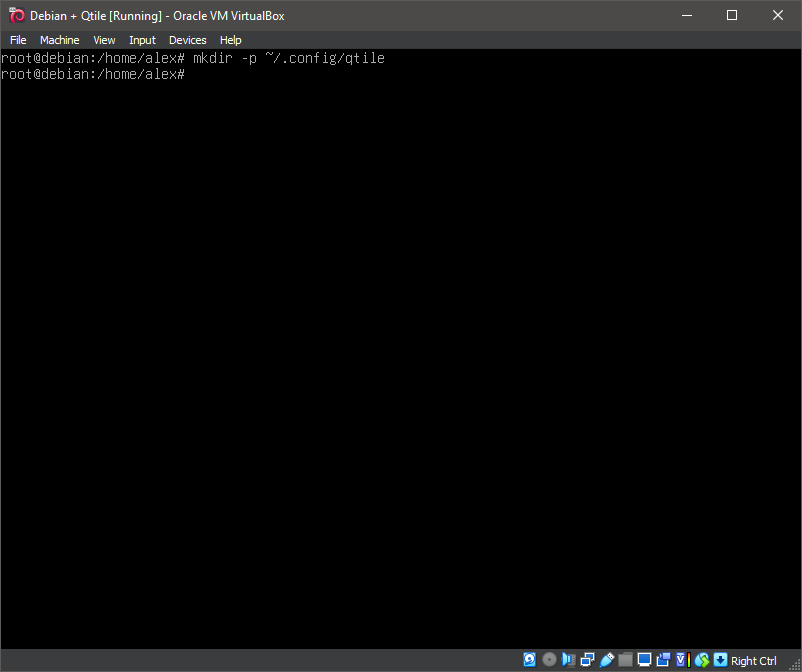Click the Right Ctrl host key indicator
The image size is (802, 672).
(753, 660)
